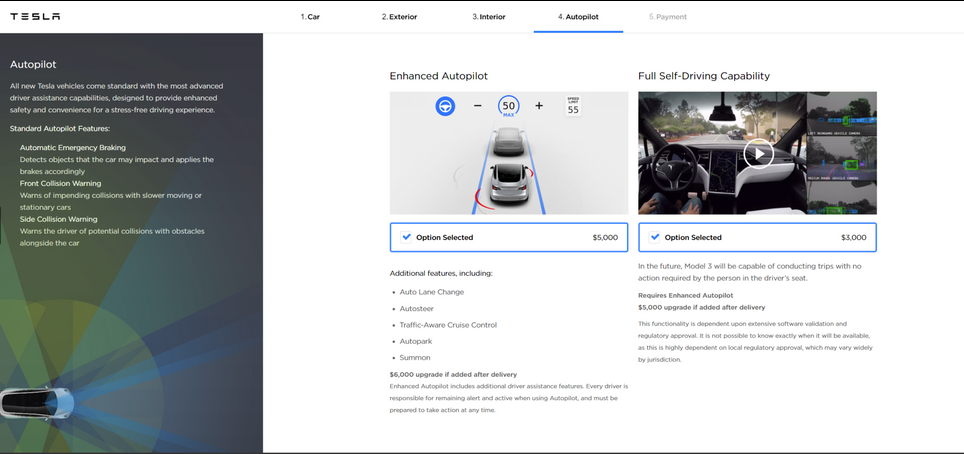
Task: Click the Tesla logo
Action: 35,16
